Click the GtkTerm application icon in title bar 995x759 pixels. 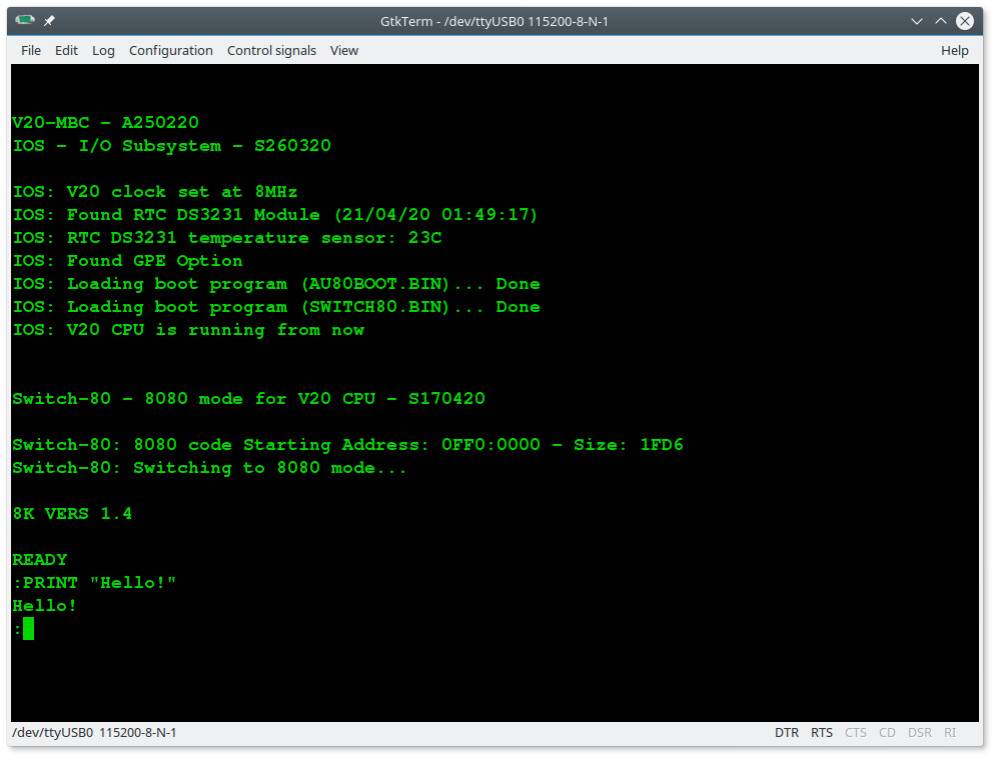25,21
